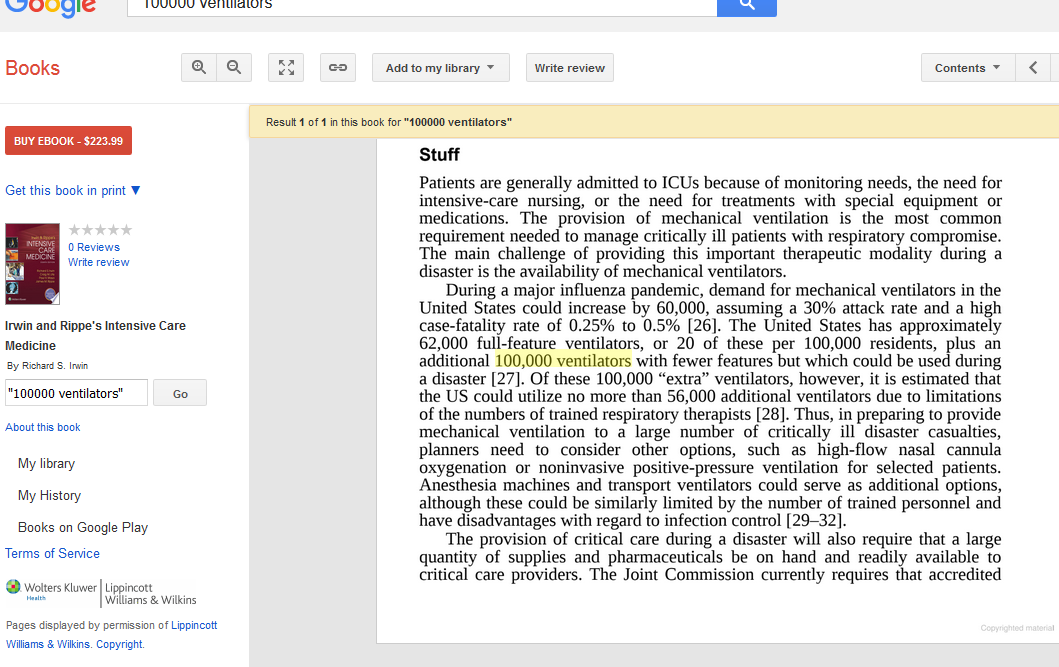The height and width of the screenshot is (667, 1059).
Task: Open 0 Reviews link
Action: point(94,247)
